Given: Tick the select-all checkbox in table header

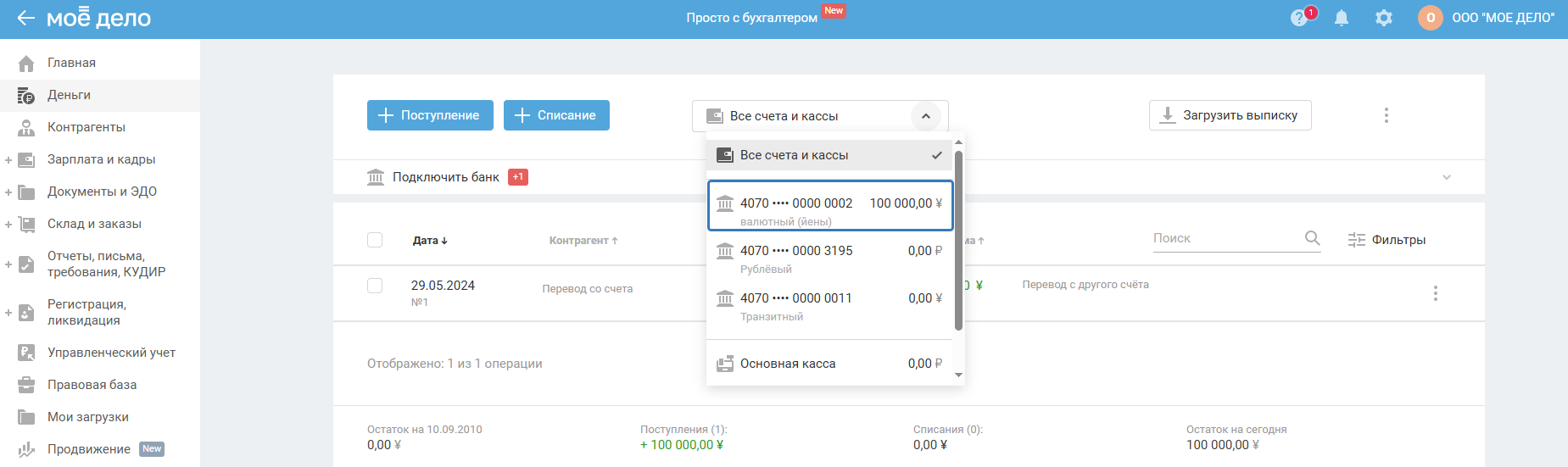Looking at the screenshot, I should point(375,240).
